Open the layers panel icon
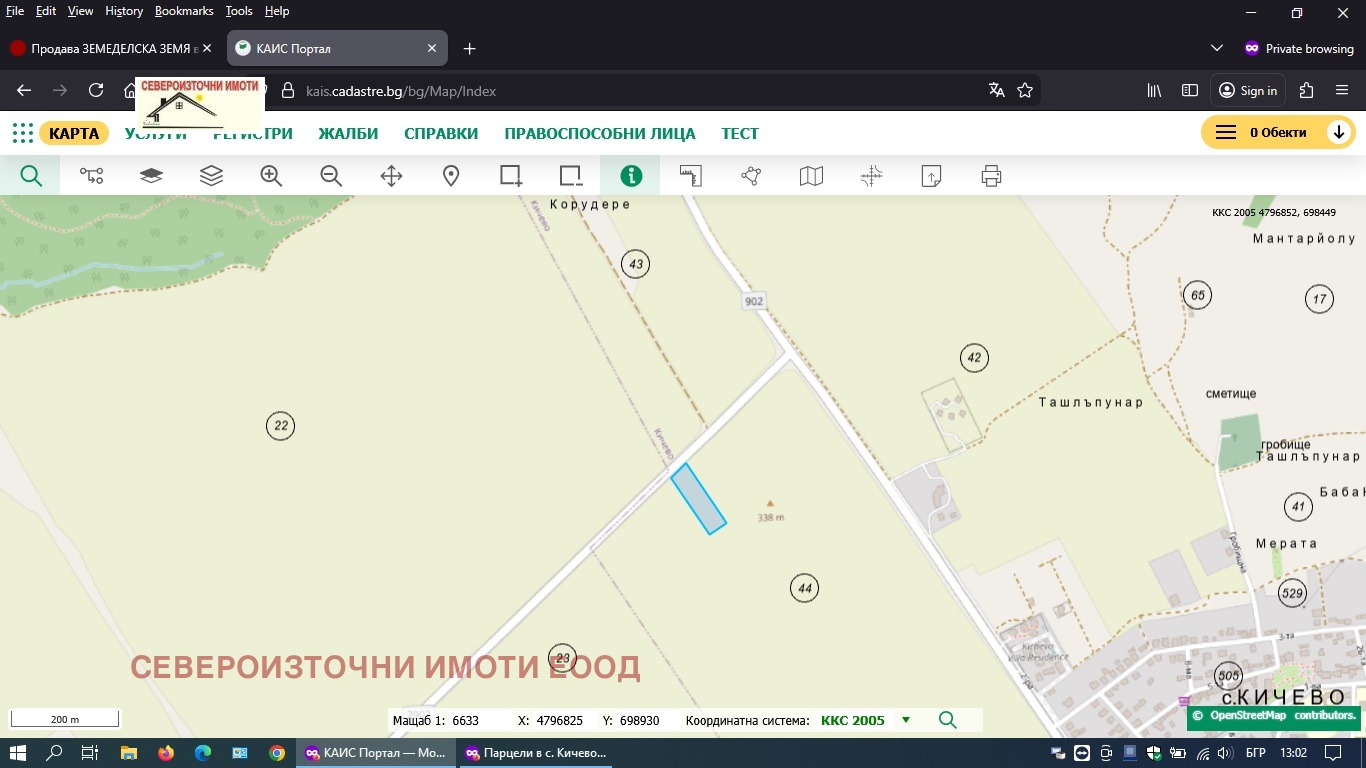This screenshot has height=768, width=1366. click(x=211, y=175)
